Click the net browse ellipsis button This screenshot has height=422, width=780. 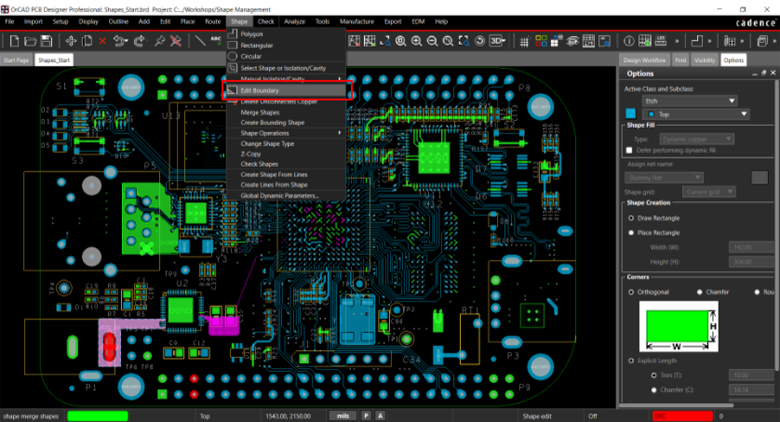point(759,178)
